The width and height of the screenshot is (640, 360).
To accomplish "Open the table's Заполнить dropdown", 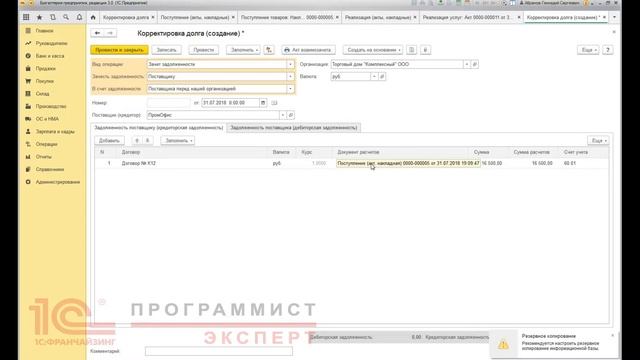I will coord(178,140).
